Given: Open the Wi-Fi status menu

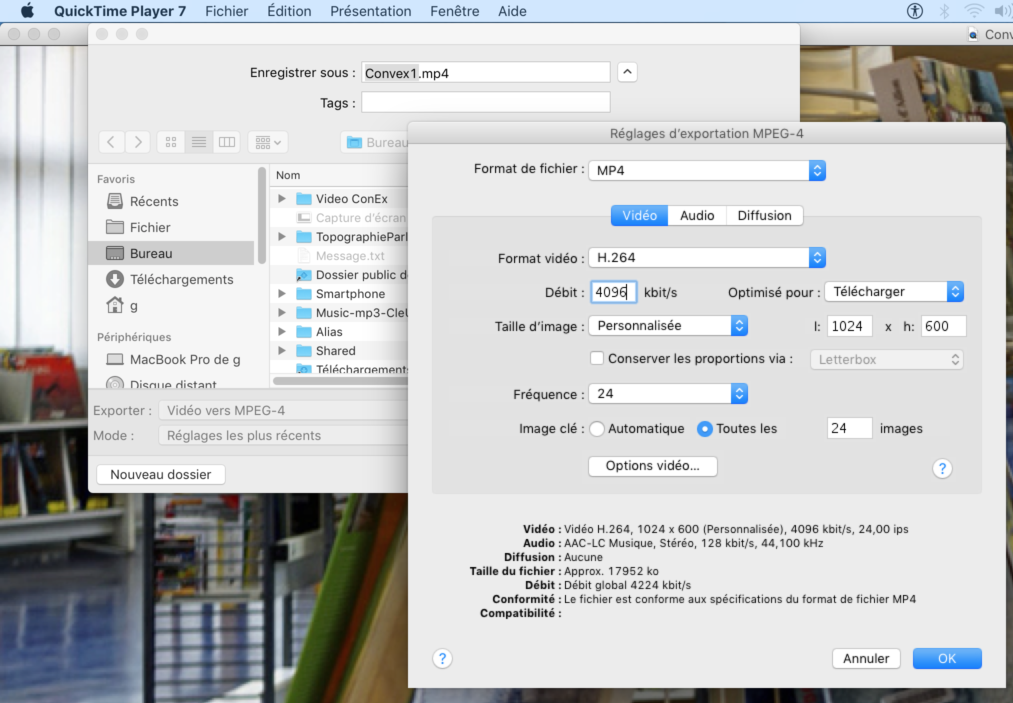Looking at the screenshot, I should 974,11.
